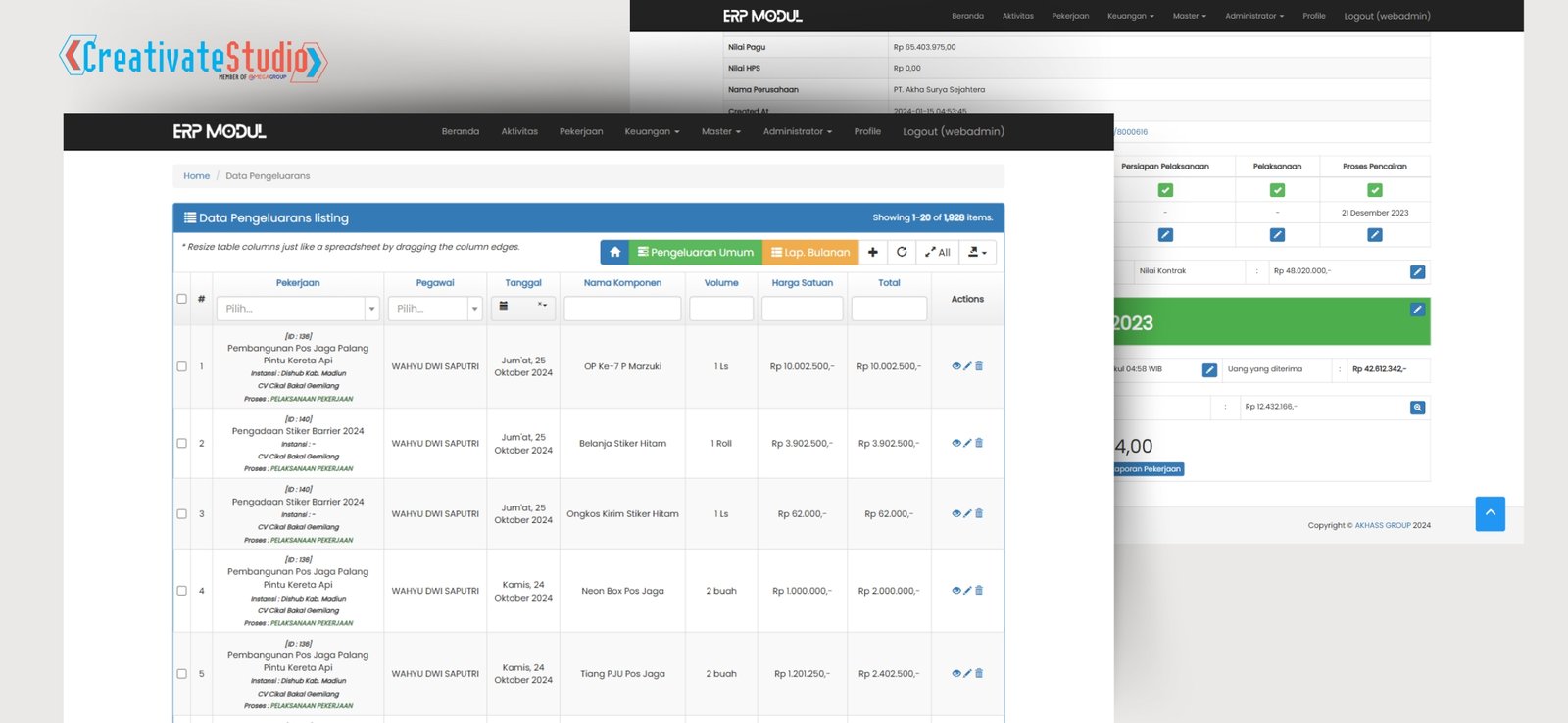Click the refresh grid icon
Image resolution: width=1568 pixels, height=723 pixels.
click(x=902, y=253)
